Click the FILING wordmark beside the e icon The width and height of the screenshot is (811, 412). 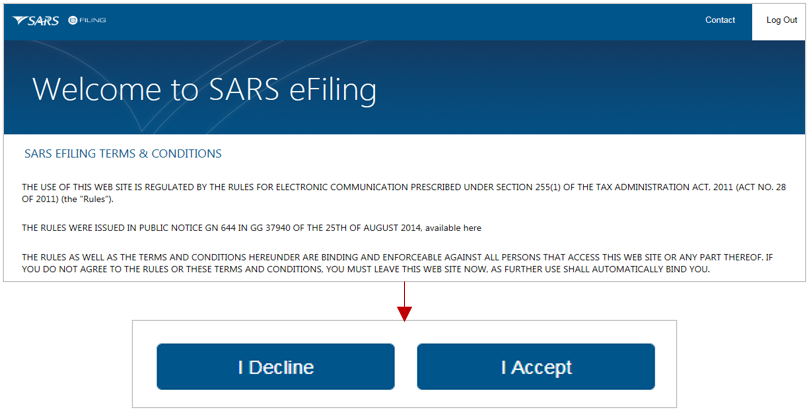[x=93, y=20]
